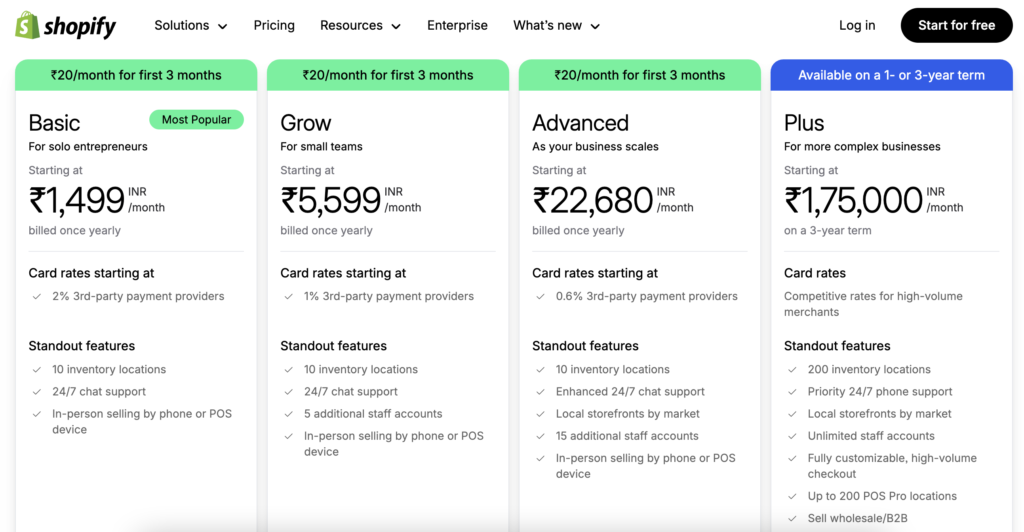1024x532 pixels.
Task: Click checkmark next to Advanced 0.6% payment providers
Action: click(541, 297)
